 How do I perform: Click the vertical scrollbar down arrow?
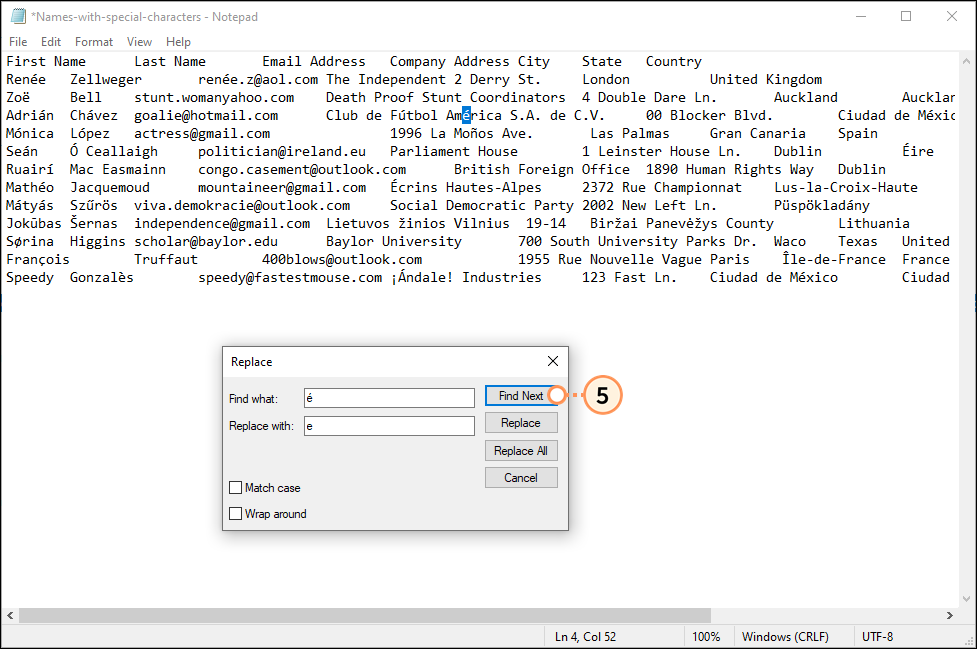pyautogui.click(x=966, y=599)
